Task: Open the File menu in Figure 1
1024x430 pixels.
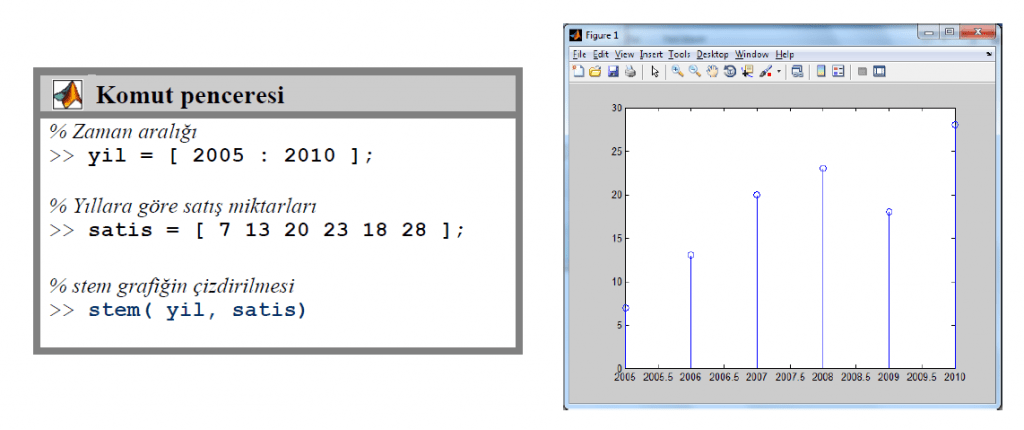Action: 579,54
